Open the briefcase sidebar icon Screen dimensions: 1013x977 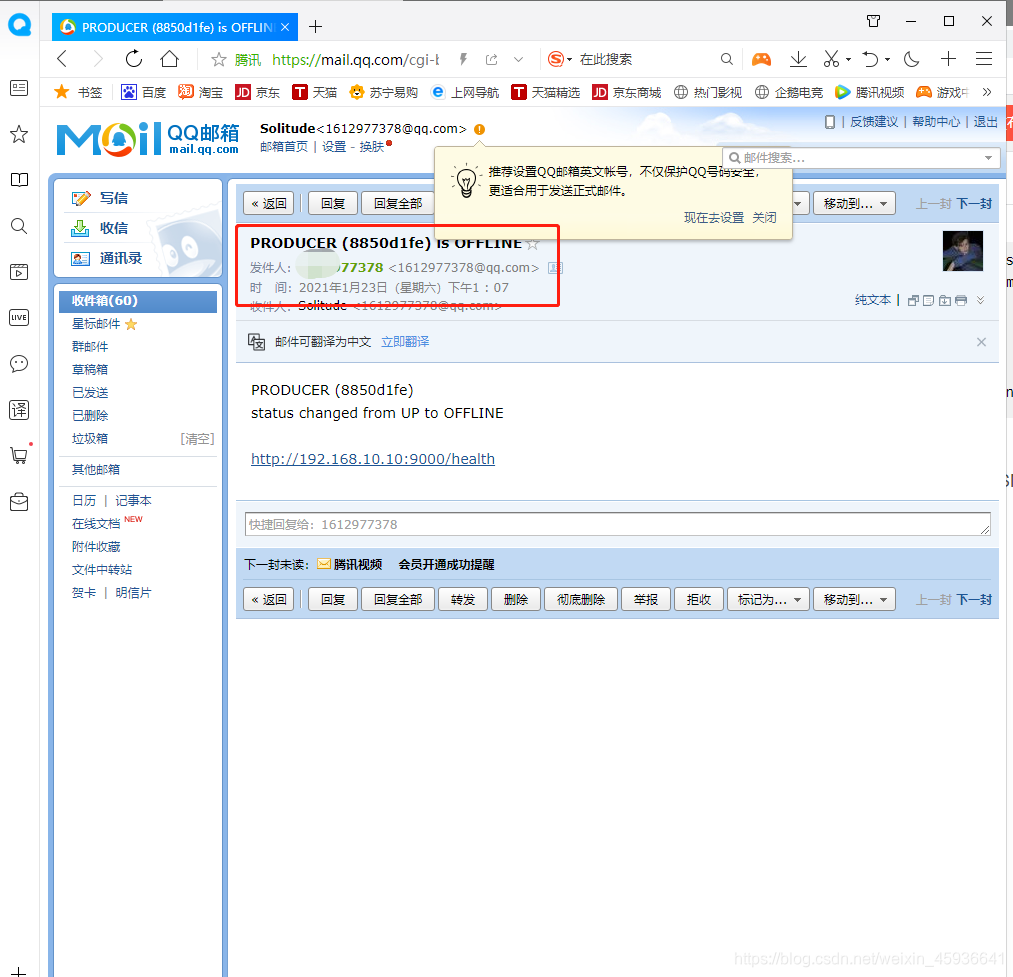[x=19, y=502]
